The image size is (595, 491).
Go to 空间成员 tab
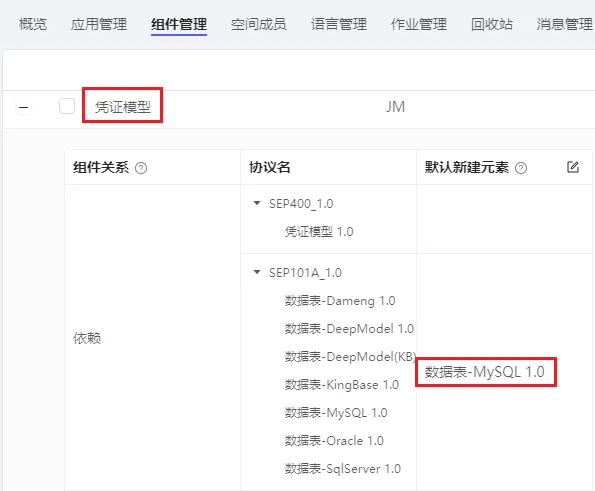(258, 24)
